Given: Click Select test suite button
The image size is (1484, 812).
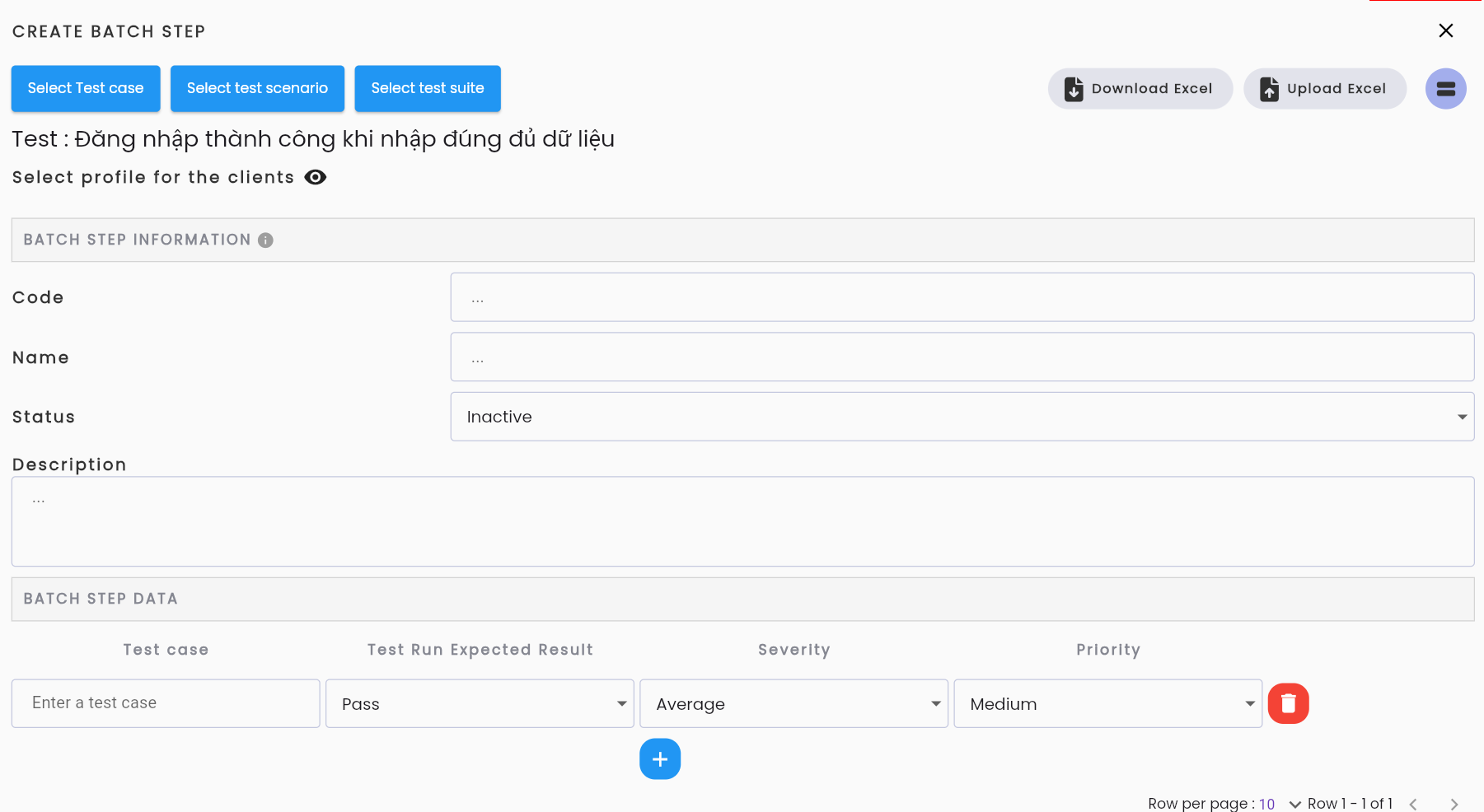Looking at the screenshot, I should (x=428, y=88).
